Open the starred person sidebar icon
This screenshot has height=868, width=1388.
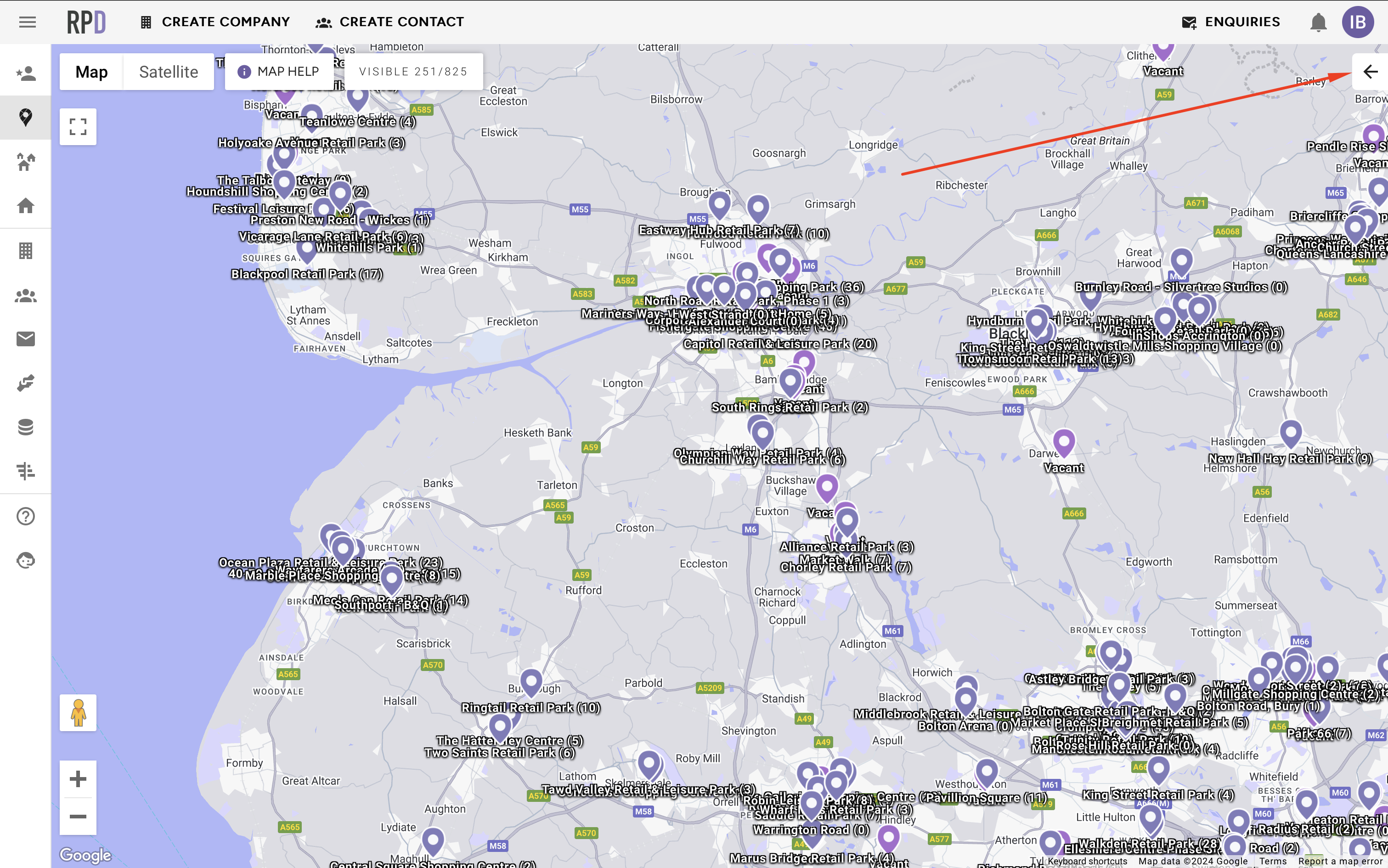click(25, 73)
